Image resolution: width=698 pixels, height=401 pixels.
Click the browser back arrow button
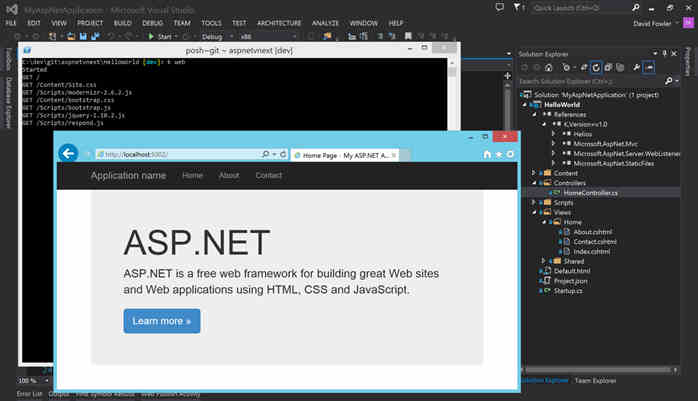pyautogui.click(x=68, y=154)
